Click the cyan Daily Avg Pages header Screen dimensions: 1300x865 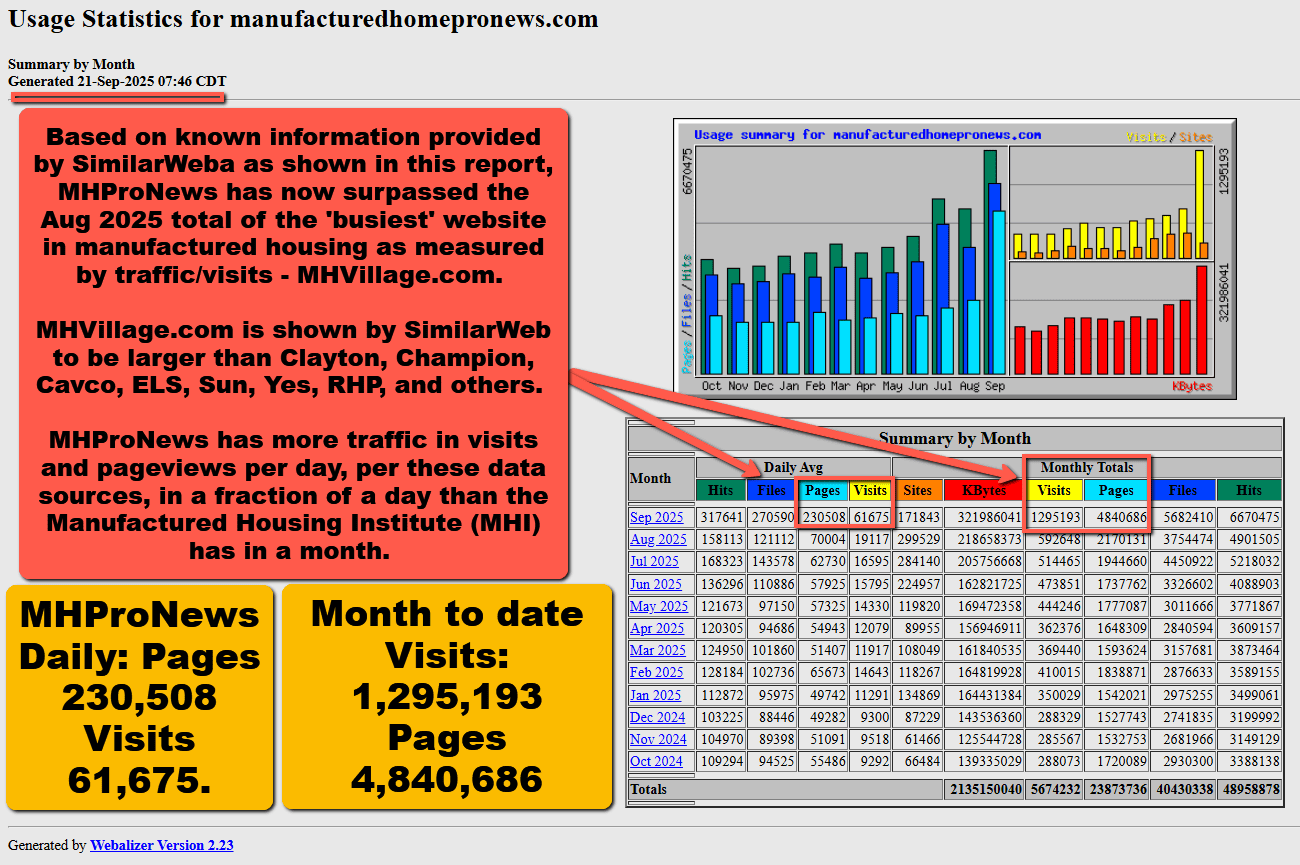pos(822,490)
